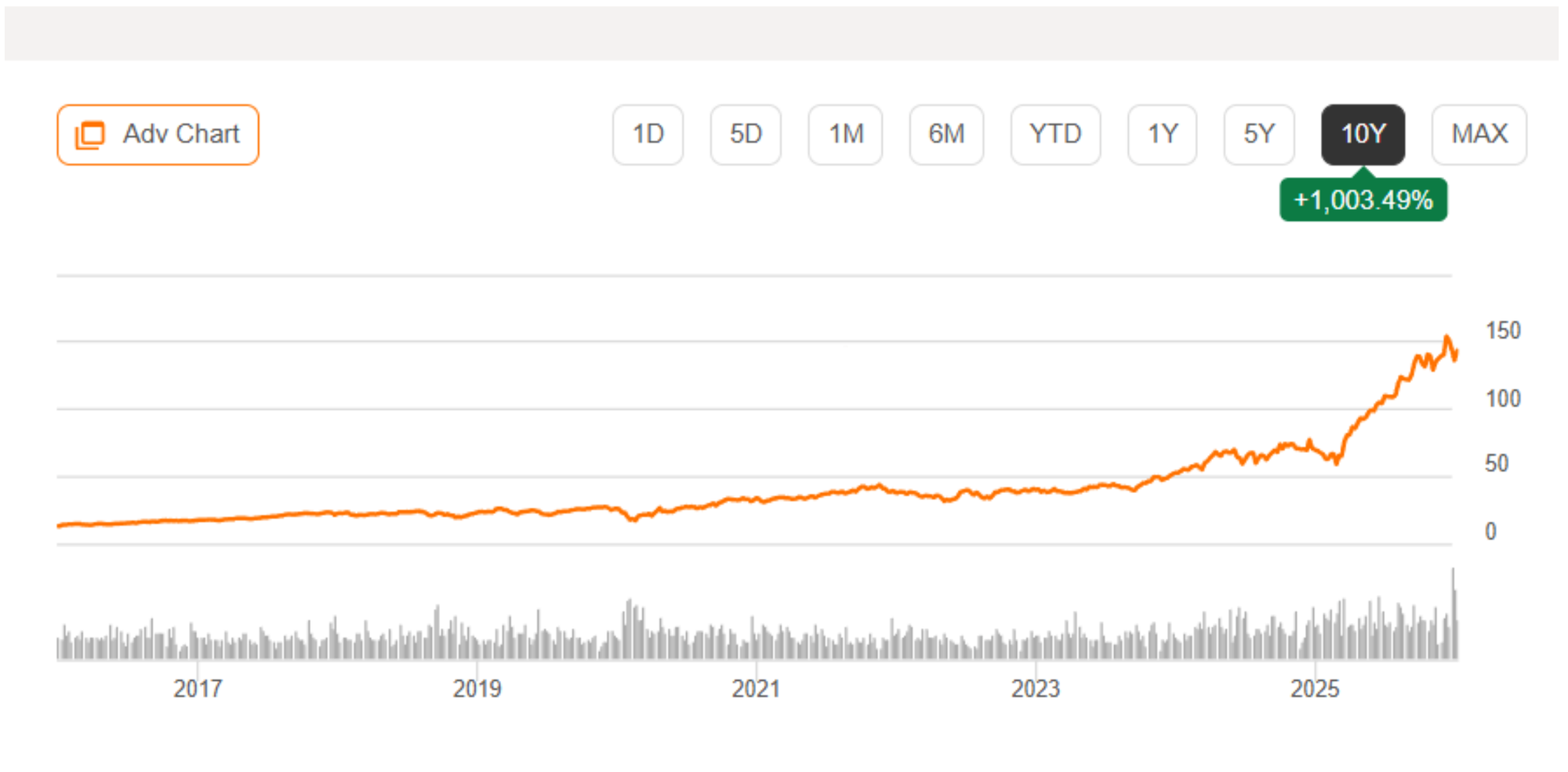This screenshot has width=1568, height=772.
Task: Click the 2023 x-axis label
Action: coord(1035,688)
